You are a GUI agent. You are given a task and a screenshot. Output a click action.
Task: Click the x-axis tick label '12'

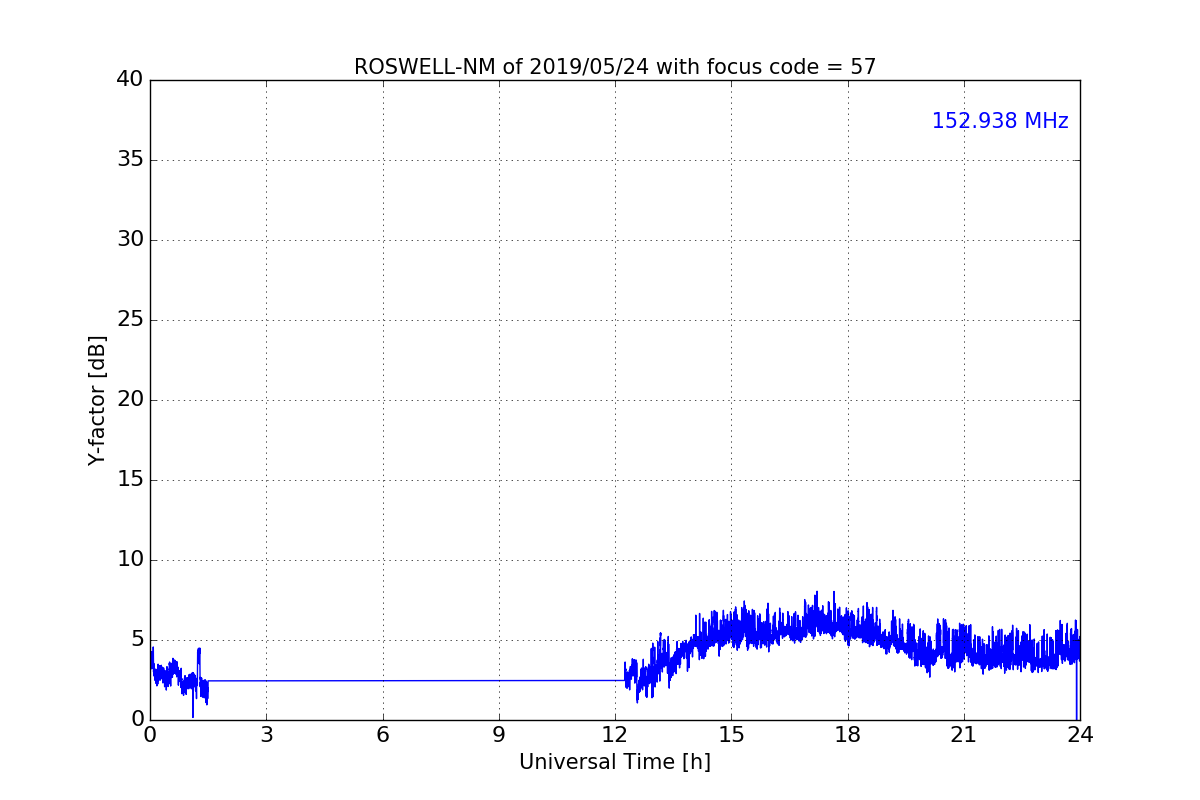(x=615, y=735)
